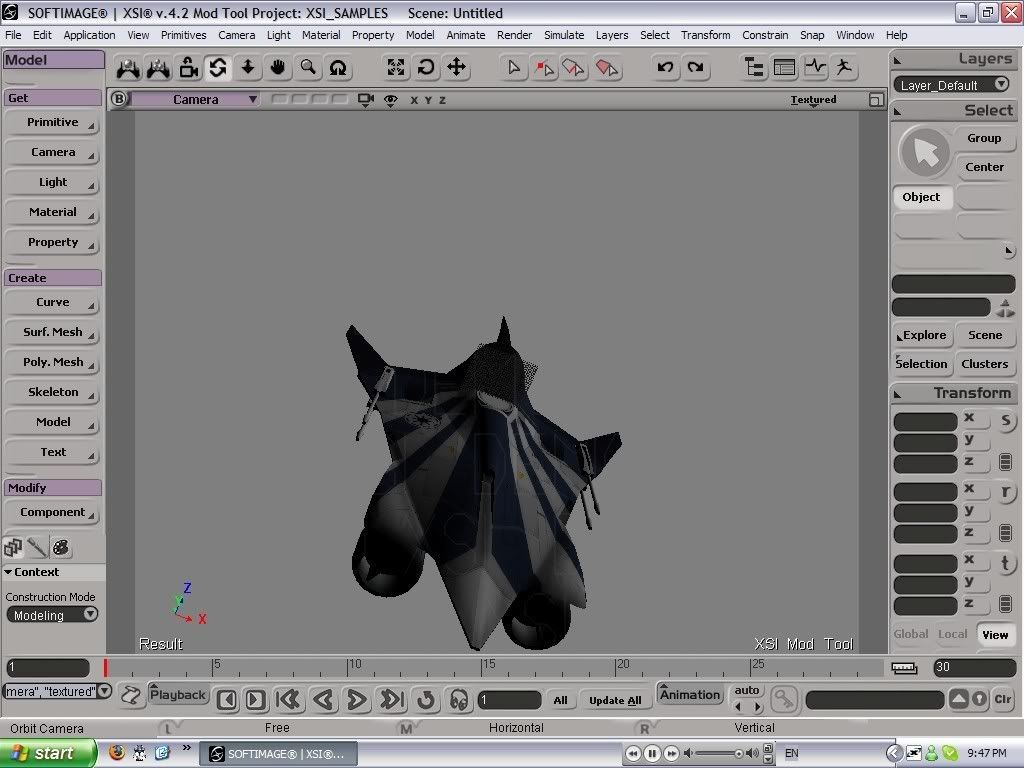
Task: Expand the Poly. Mesh submenu
Action: click(x=52, y=362)
